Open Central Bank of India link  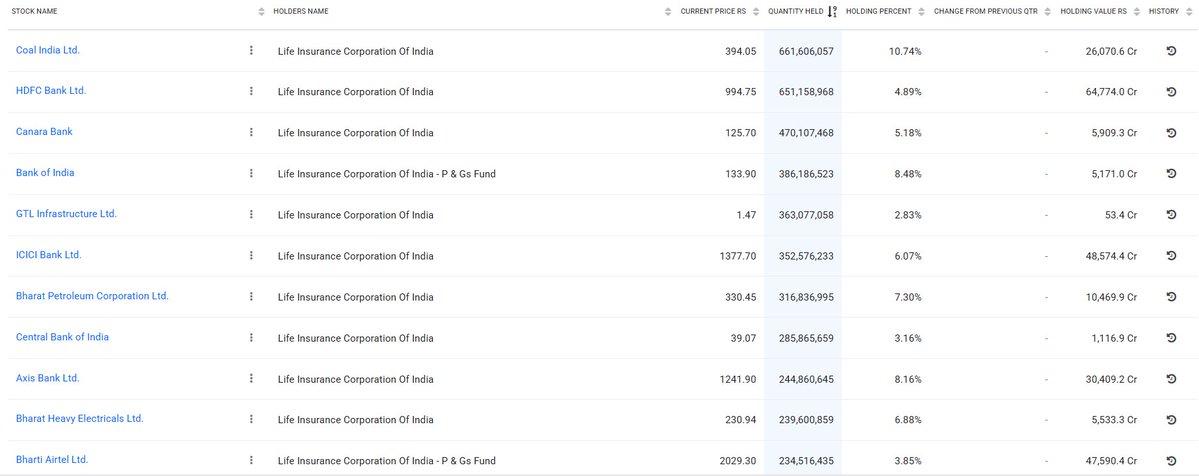[62, 337]
